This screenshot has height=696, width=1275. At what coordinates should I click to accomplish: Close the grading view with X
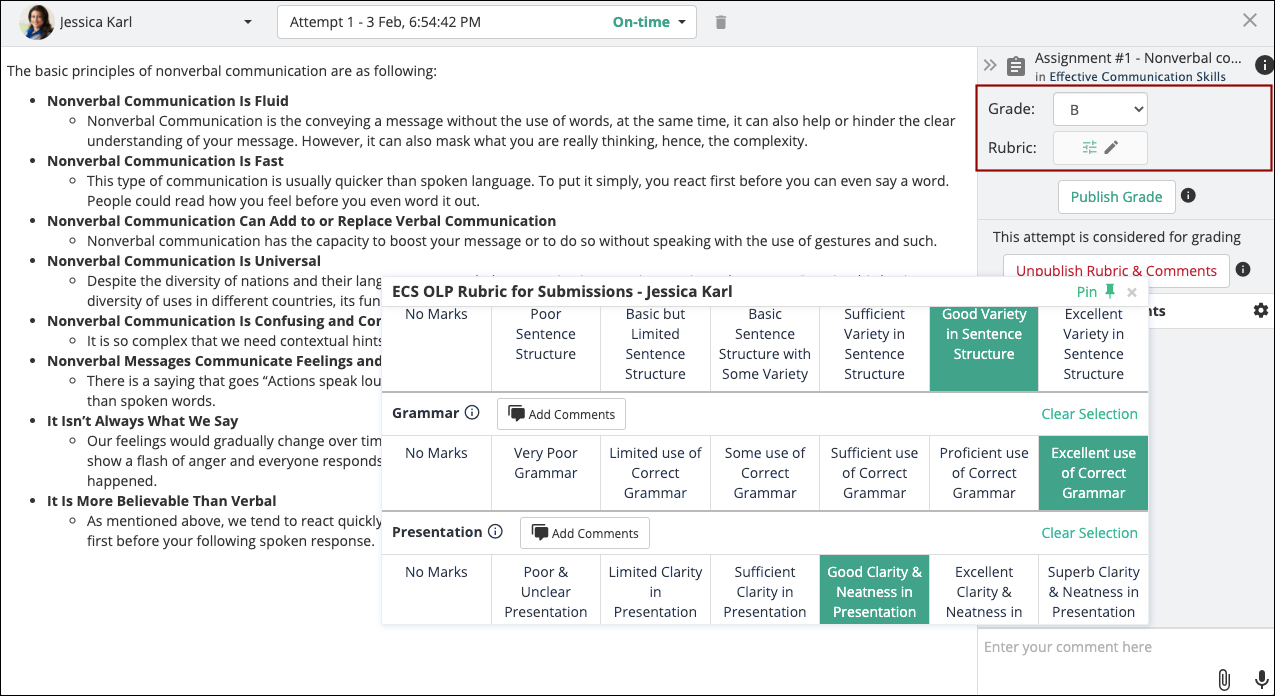1249,20
